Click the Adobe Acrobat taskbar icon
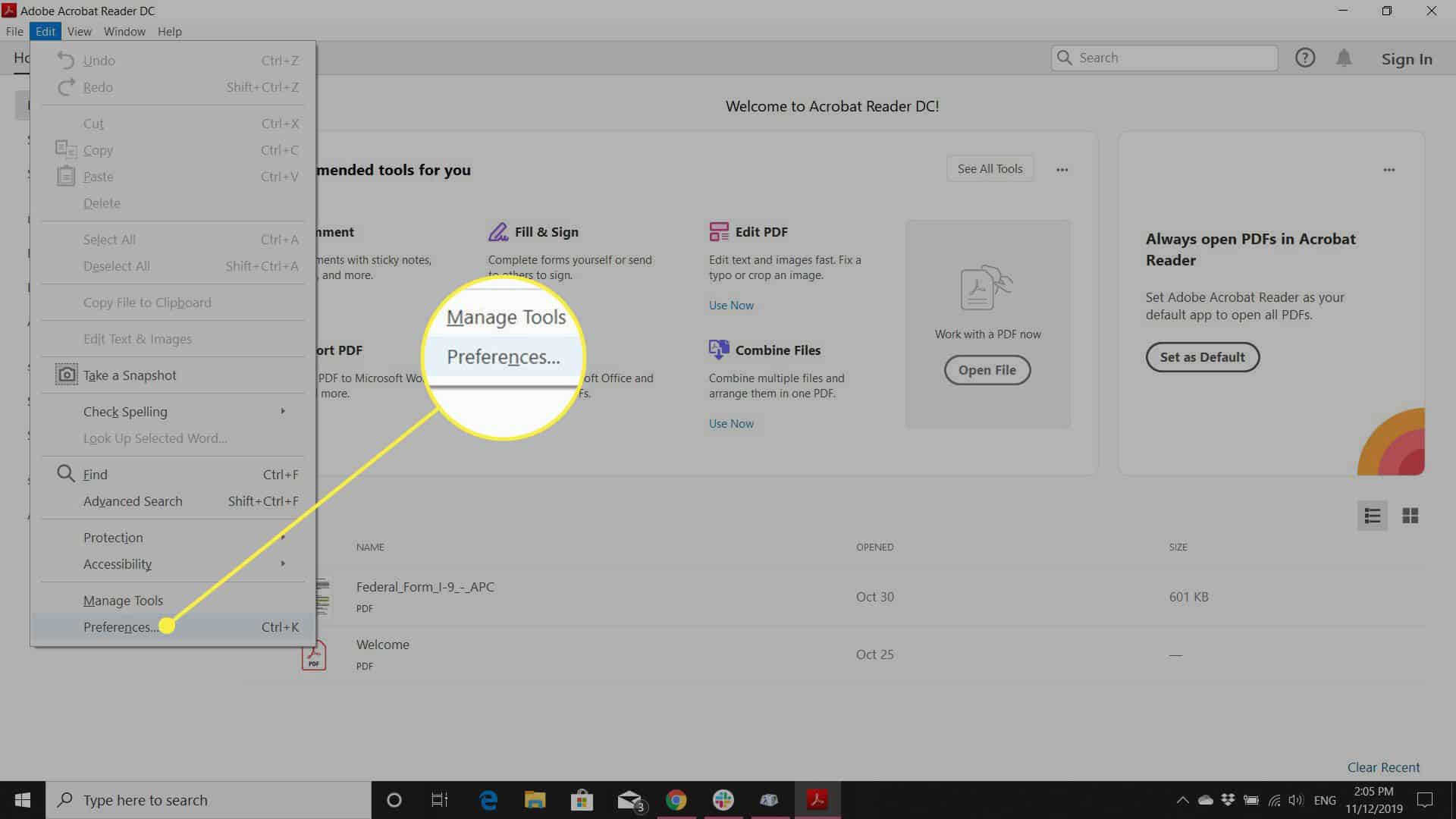This screenshot has height=819, width=1456. click(x=817, y=800)
